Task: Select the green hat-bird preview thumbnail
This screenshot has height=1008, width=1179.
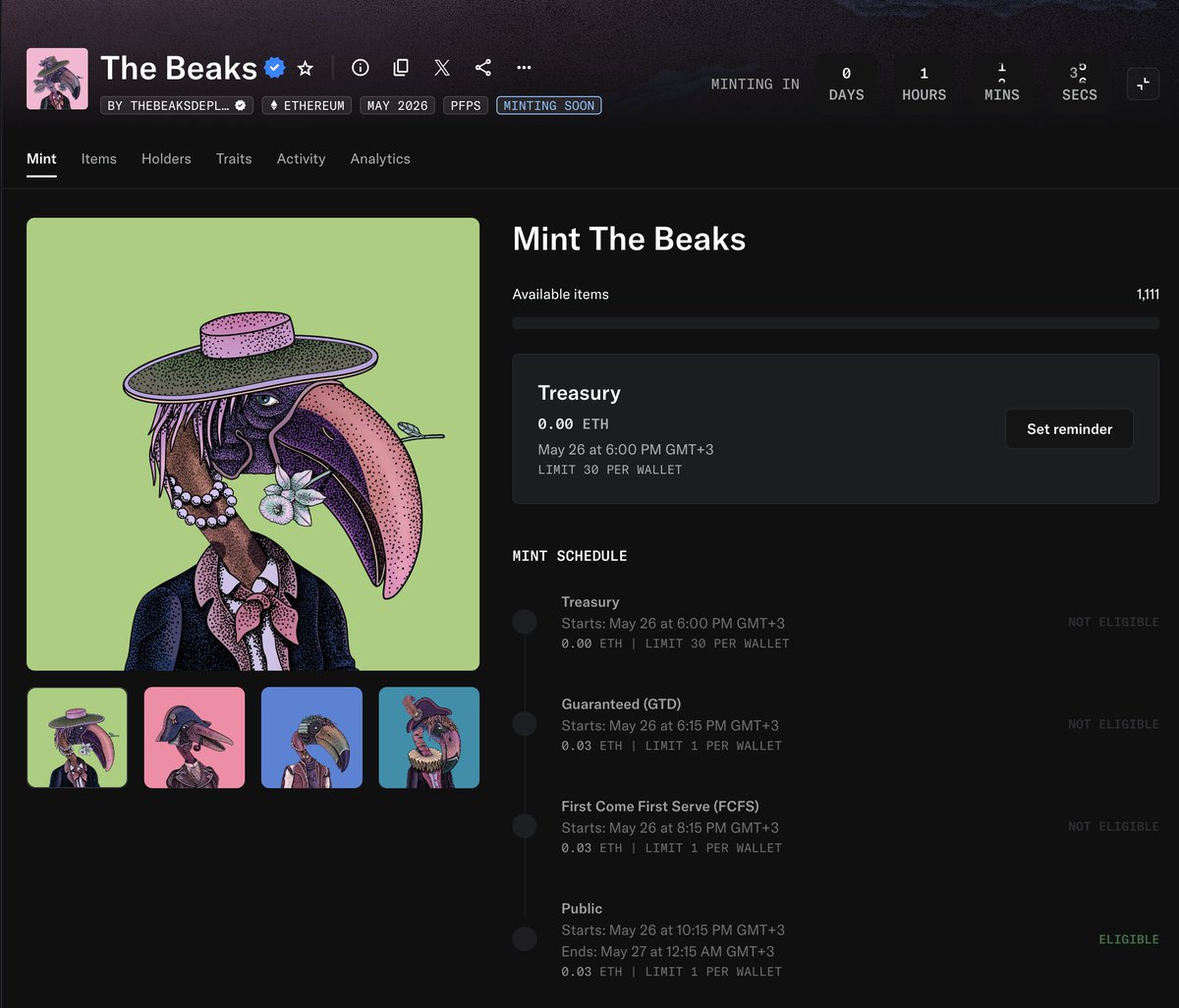Action: coord(77,738)
